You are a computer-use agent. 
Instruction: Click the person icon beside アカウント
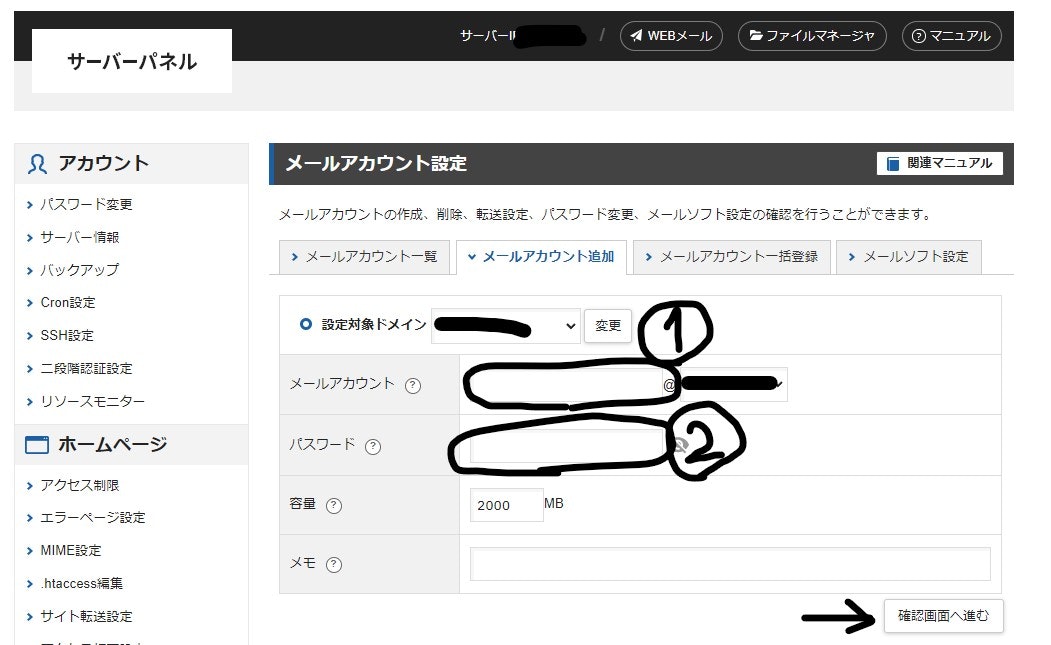(x=40, y=163)
